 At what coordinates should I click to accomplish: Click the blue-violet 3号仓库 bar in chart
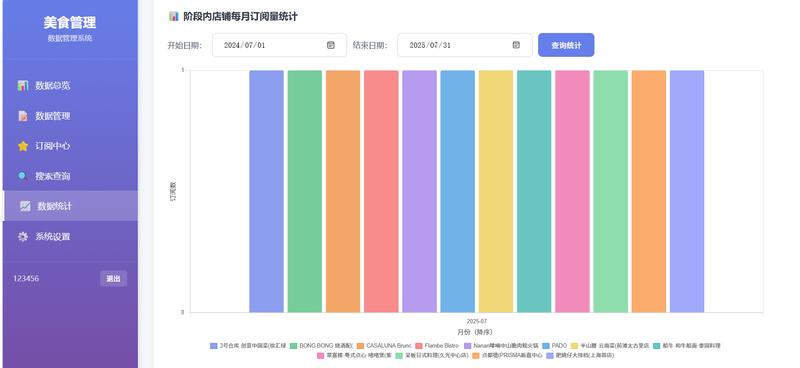[x=266, y=191]
